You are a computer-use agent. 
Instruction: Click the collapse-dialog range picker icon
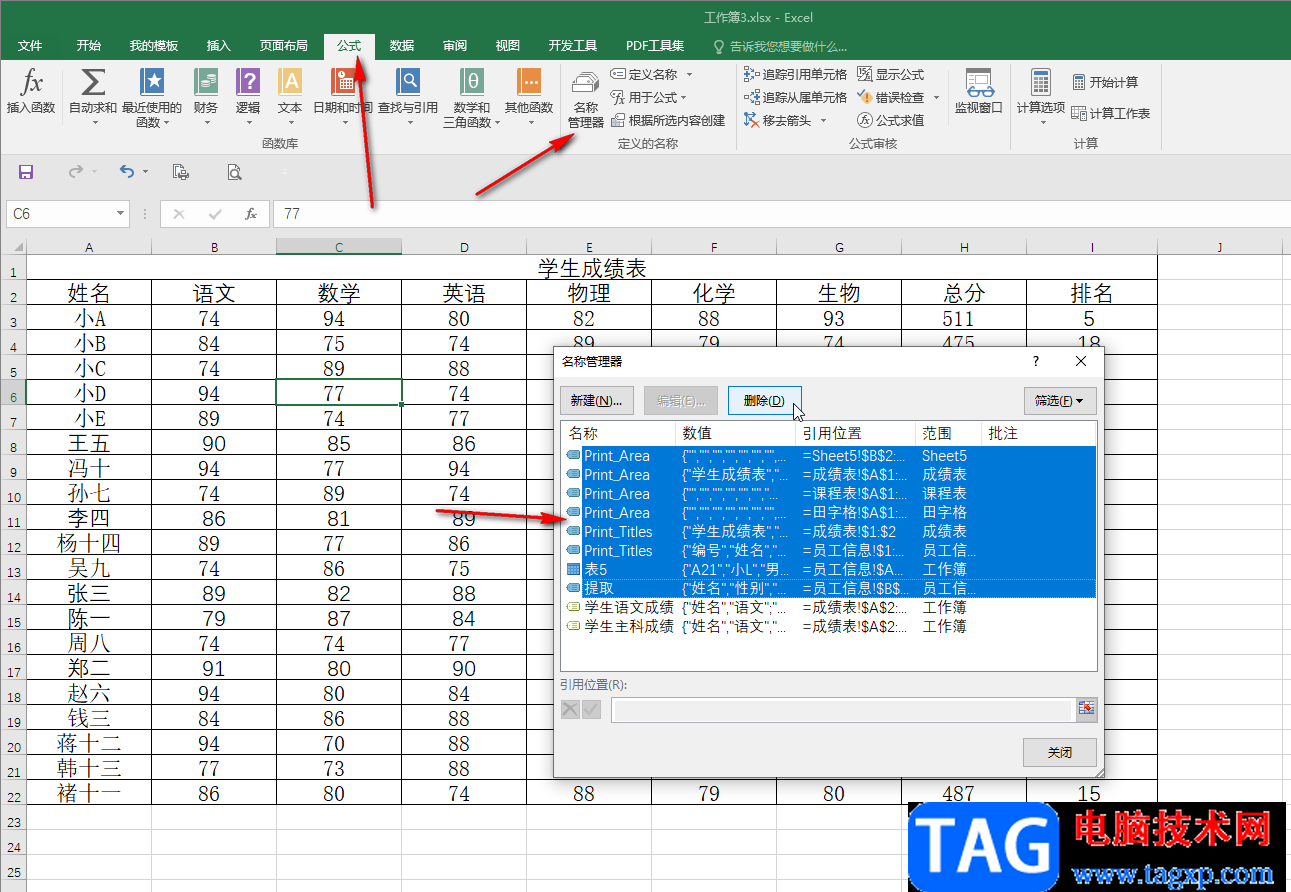tap(1087, 709)
